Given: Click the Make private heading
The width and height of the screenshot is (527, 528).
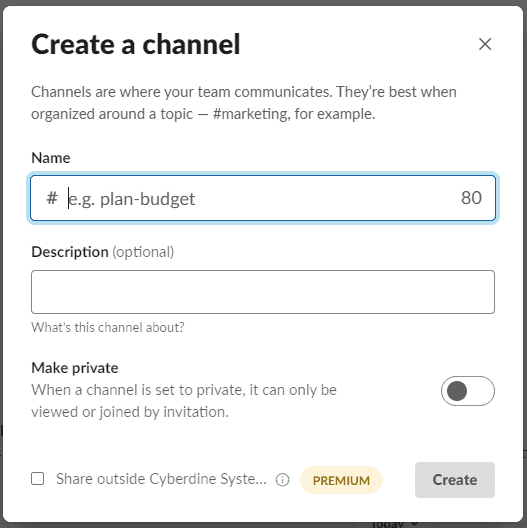Looking at the screenshot, I should click(x=75, y=368).
